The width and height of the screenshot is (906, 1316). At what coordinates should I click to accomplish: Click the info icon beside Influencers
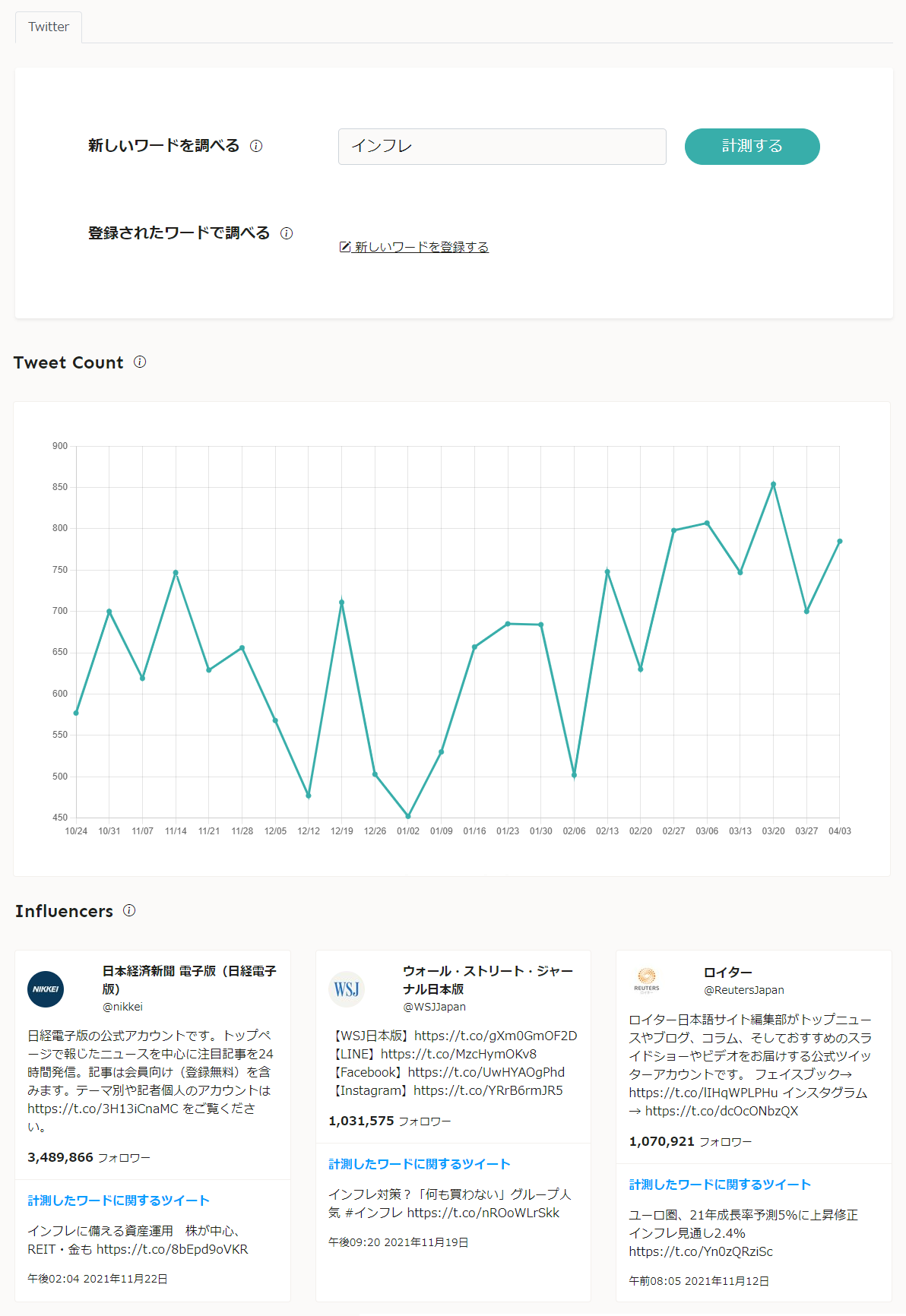coord(129,910)
